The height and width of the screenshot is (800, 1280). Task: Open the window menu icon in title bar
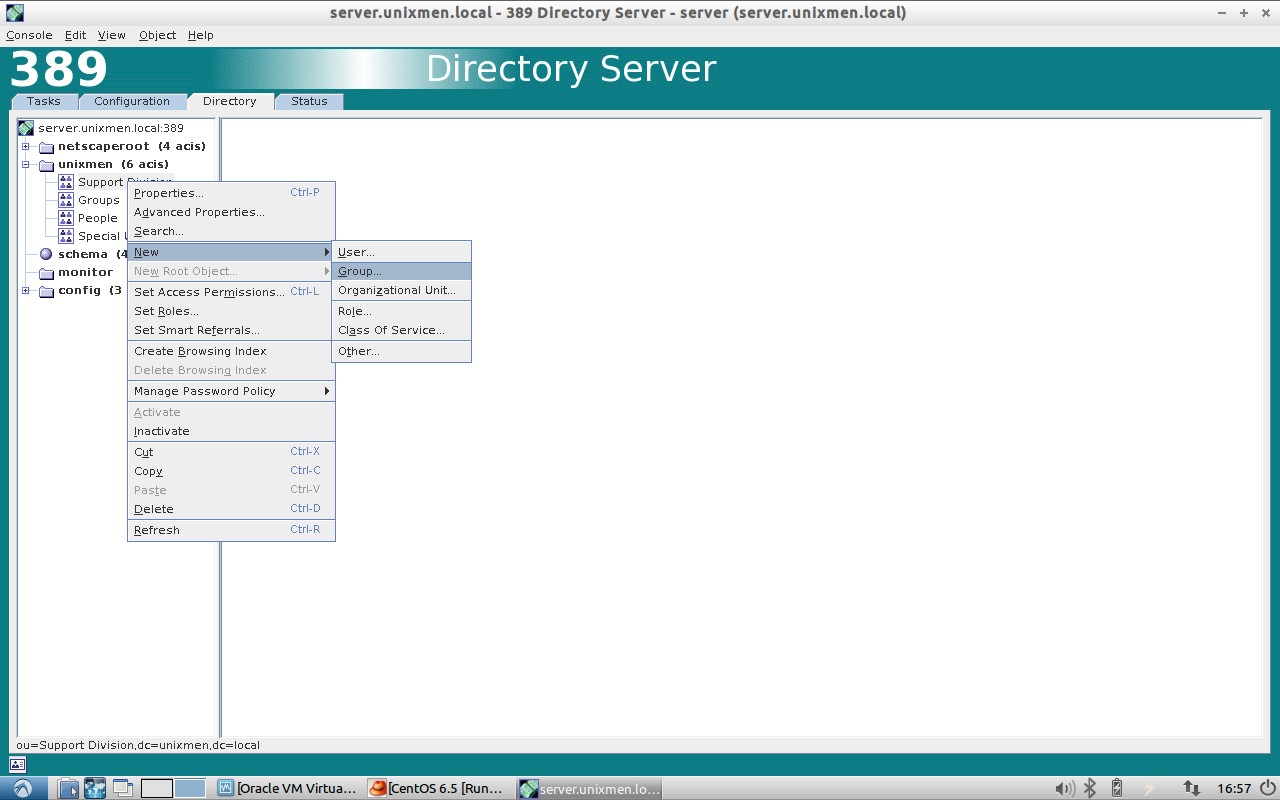pos(14,13)
